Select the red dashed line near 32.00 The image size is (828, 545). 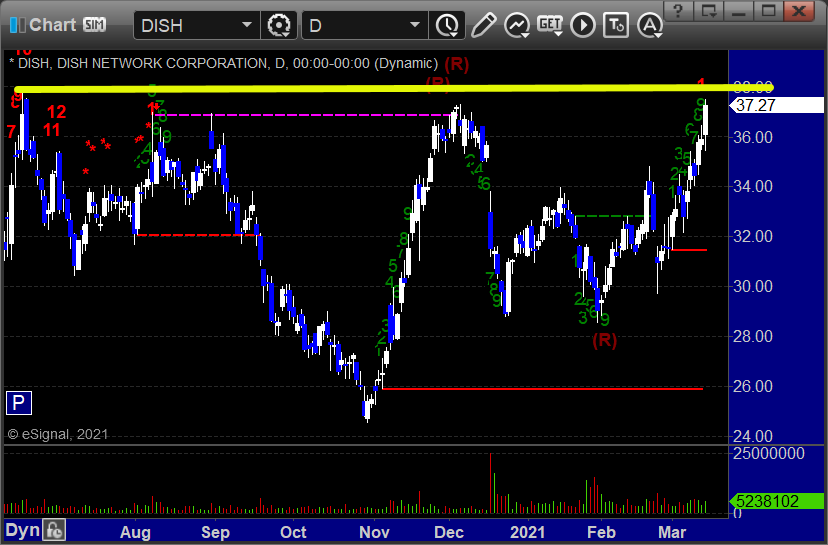click(196, 235)
